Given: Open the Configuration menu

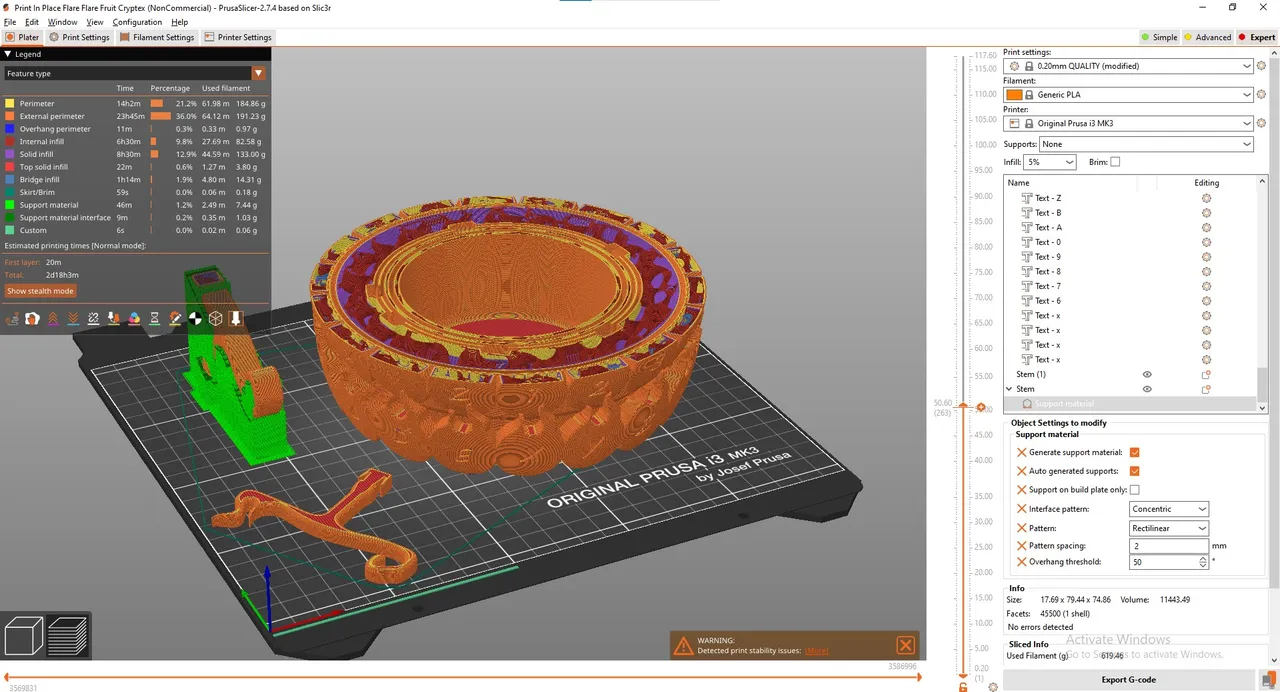Looking at the screenshot, I should pos(137,22).
